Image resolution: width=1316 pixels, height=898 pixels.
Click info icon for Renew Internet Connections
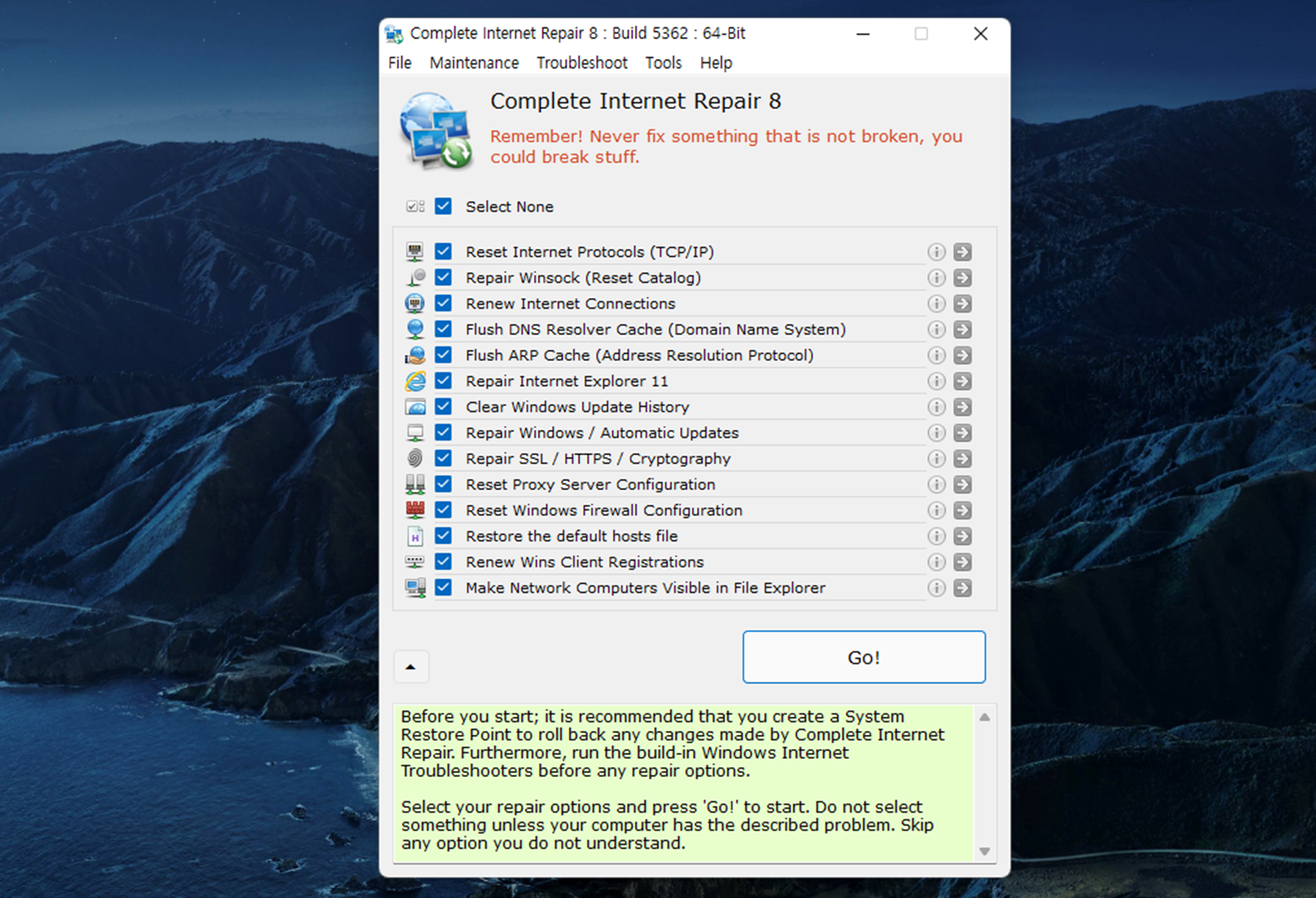[x=936, y=304]
